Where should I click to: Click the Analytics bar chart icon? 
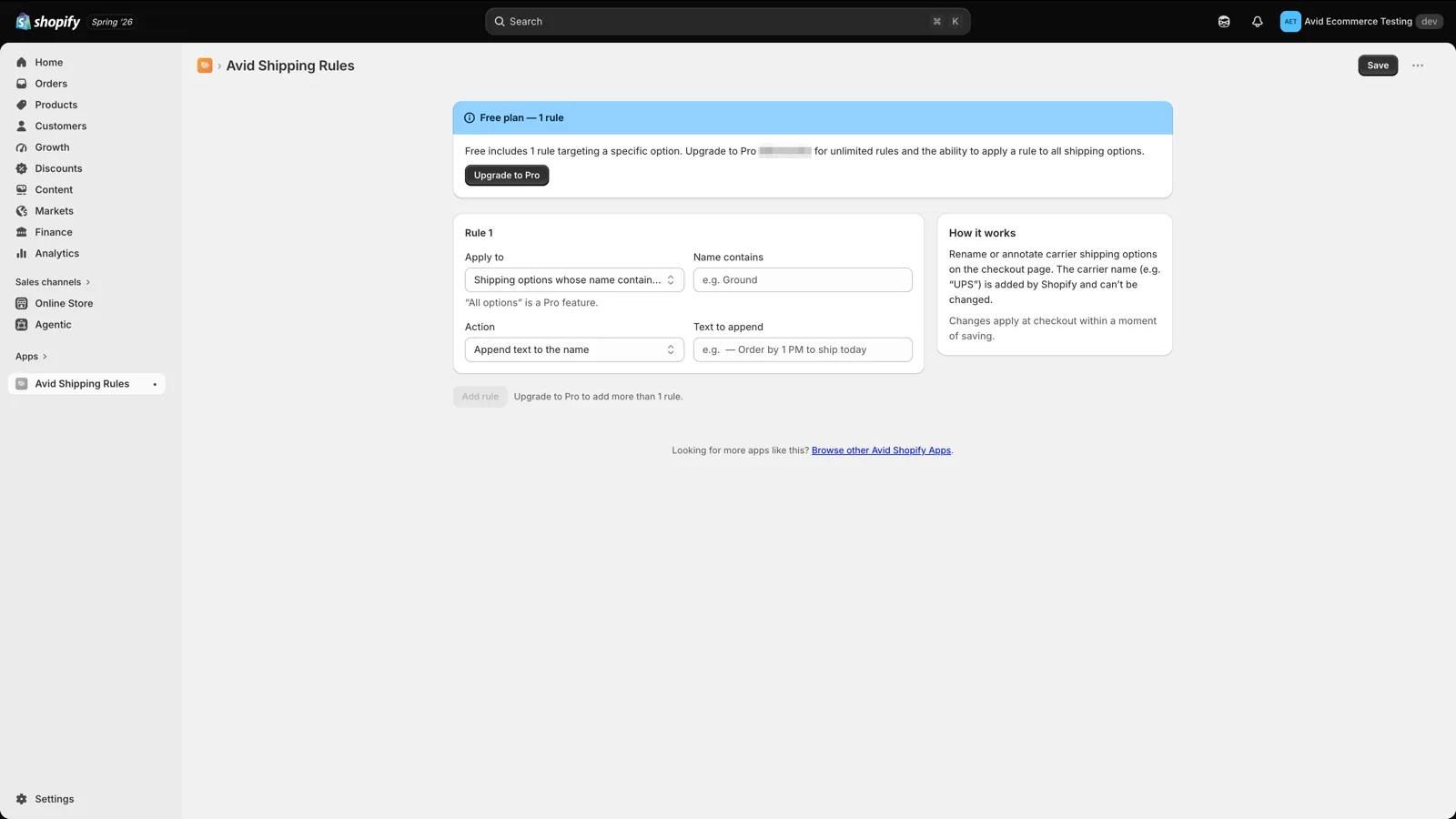(22, 254)
